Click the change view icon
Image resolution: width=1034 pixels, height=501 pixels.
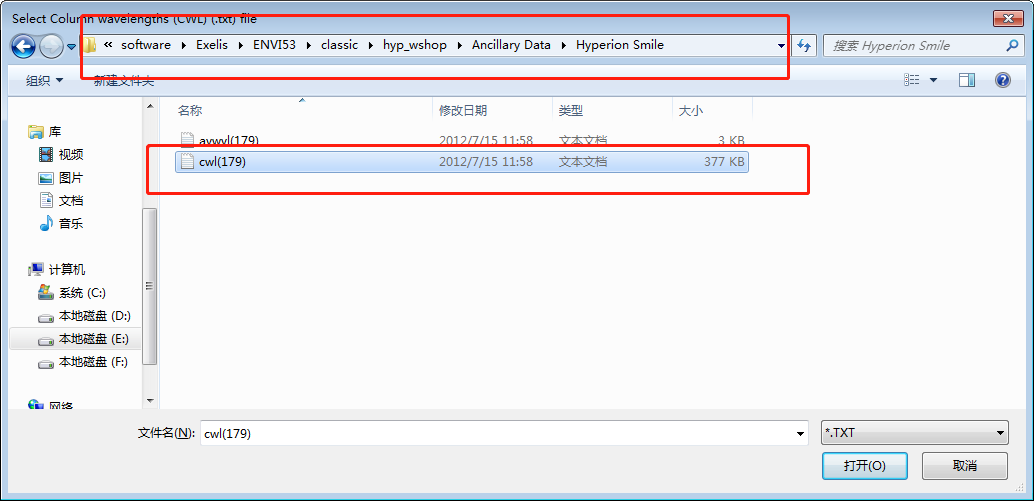pyautogui.click(x=912, y=80)
